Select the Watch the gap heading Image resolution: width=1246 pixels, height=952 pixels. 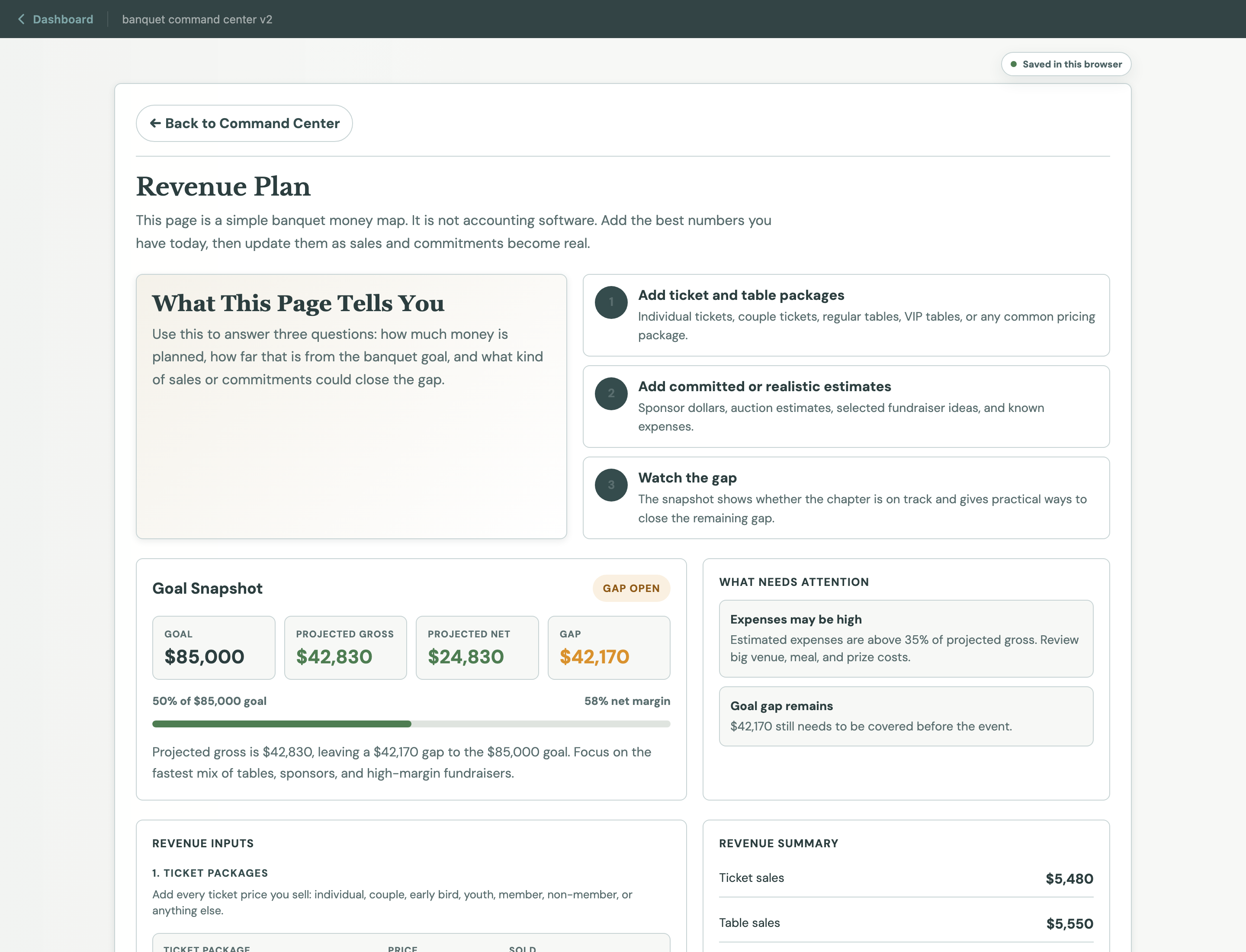tap(687, 478)
